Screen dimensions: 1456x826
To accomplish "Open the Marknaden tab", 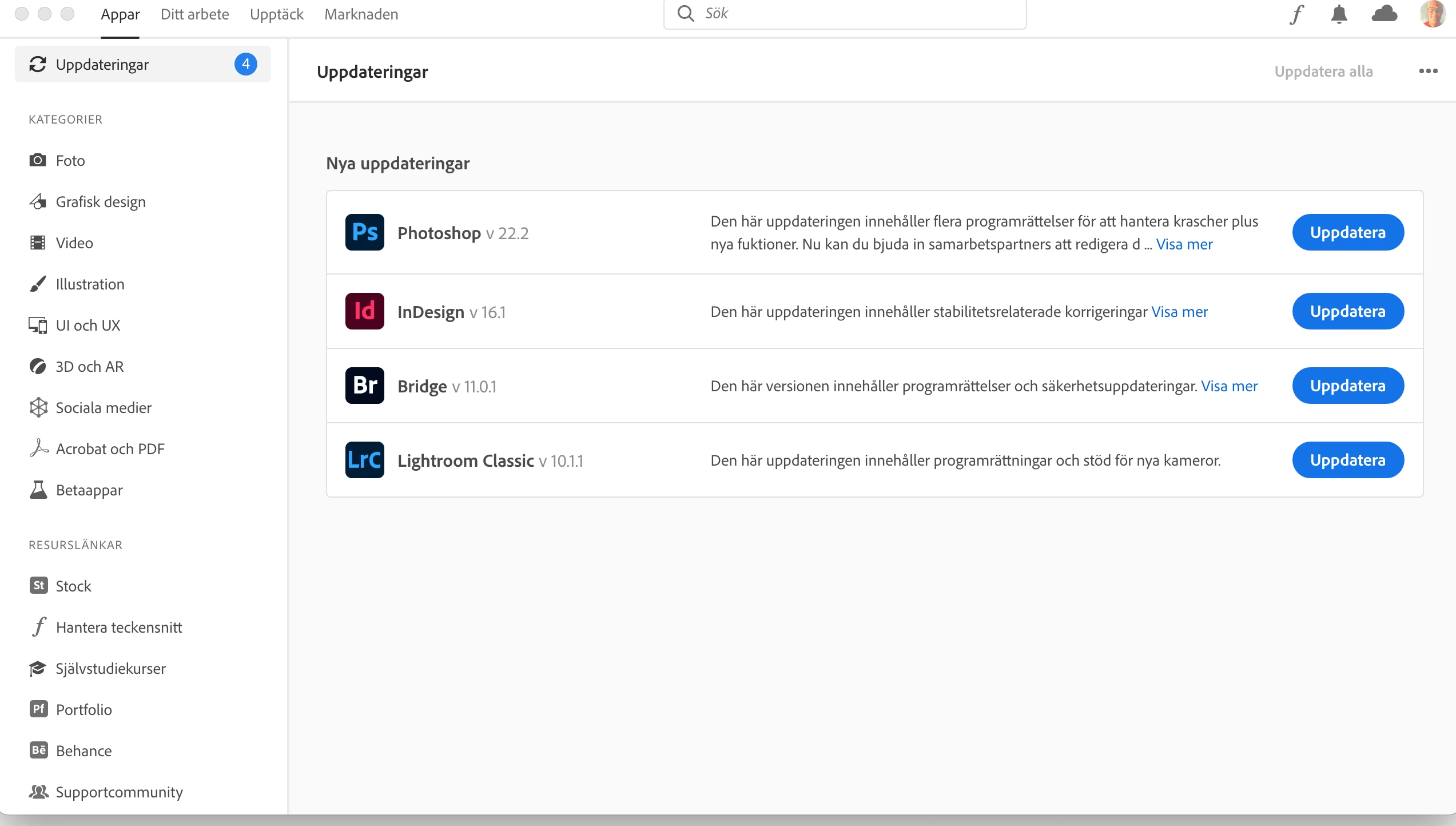I will coord(361,14).
